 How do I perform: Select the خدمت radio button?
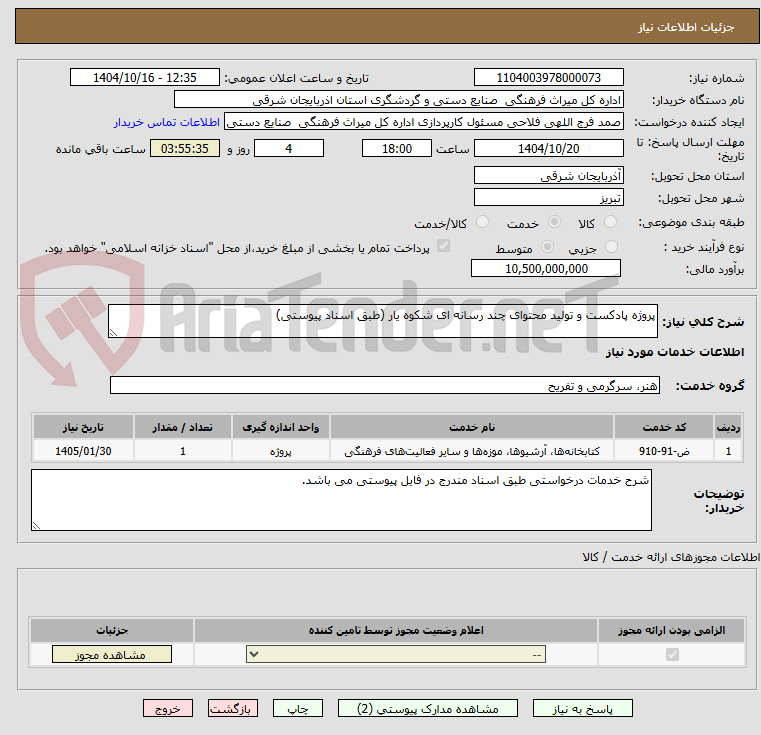click(554, 222)
